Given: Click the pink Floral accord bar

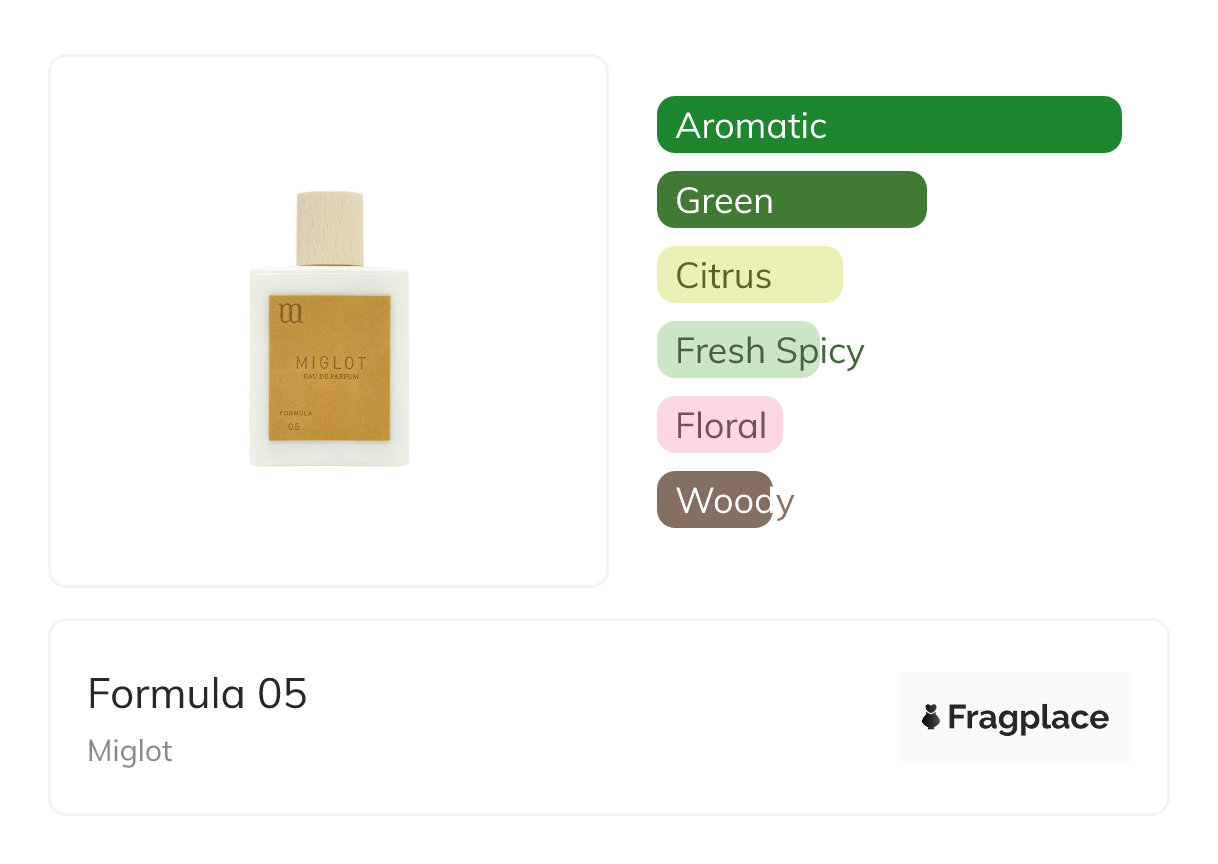Looking at the screenshot, I should (719, 425).
